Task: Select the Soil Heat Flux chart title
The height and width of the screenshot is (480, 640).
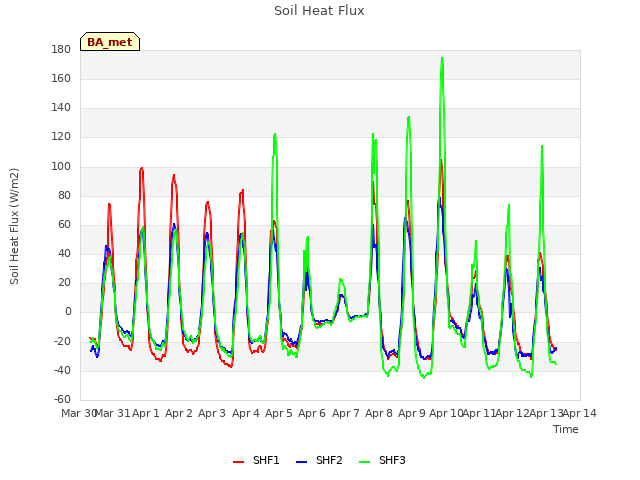Action: coord(319,11)
